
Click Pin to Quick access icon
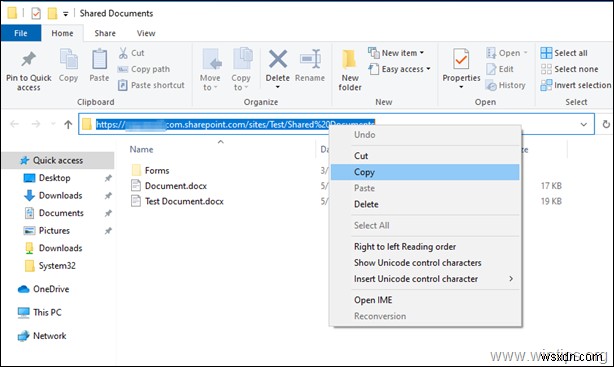tap(29, 60)
